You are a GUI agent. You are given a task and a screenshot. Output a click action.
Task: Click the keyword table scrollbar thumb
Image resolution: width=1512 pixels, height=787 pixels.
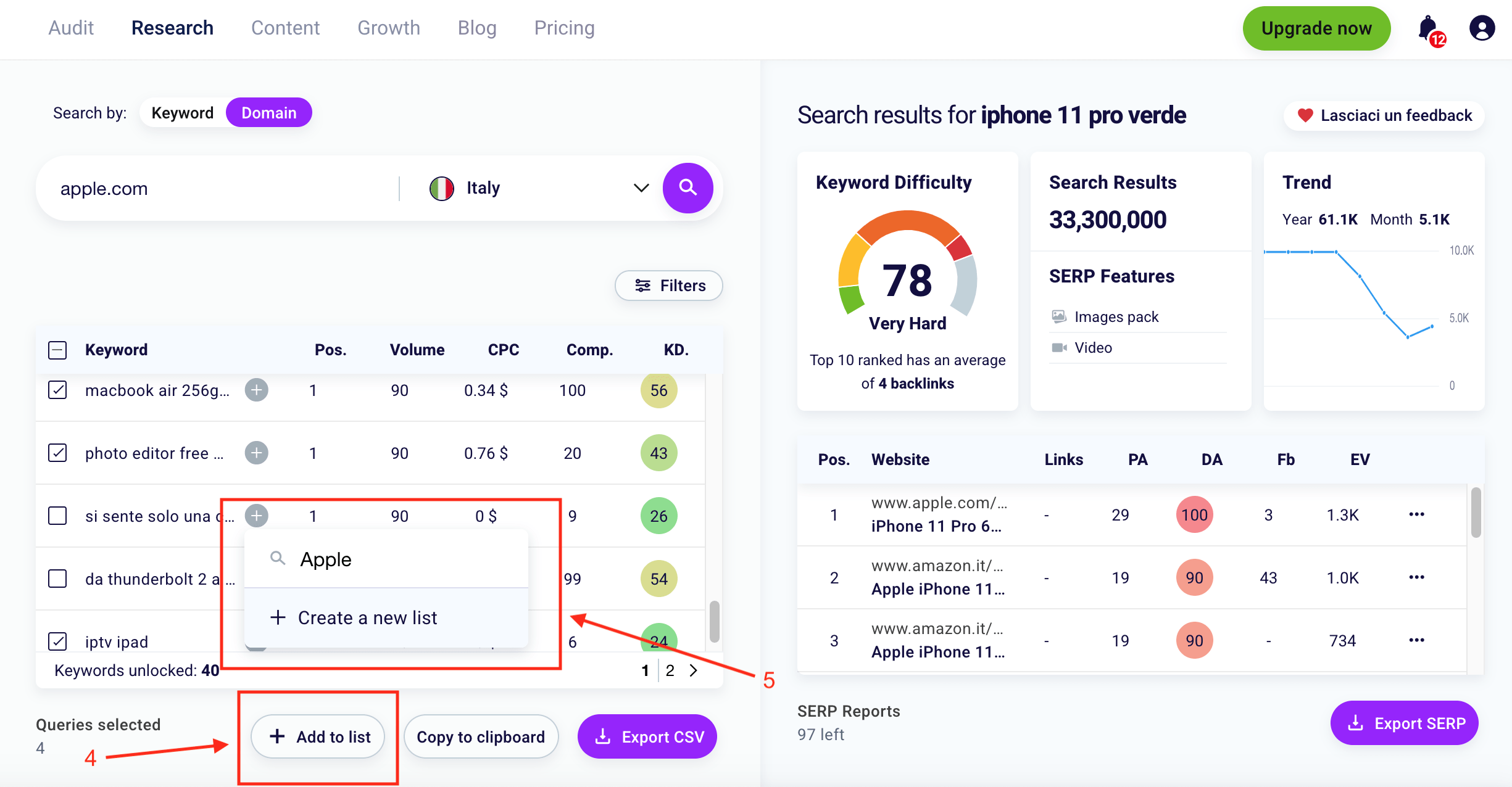coord(714,621)
